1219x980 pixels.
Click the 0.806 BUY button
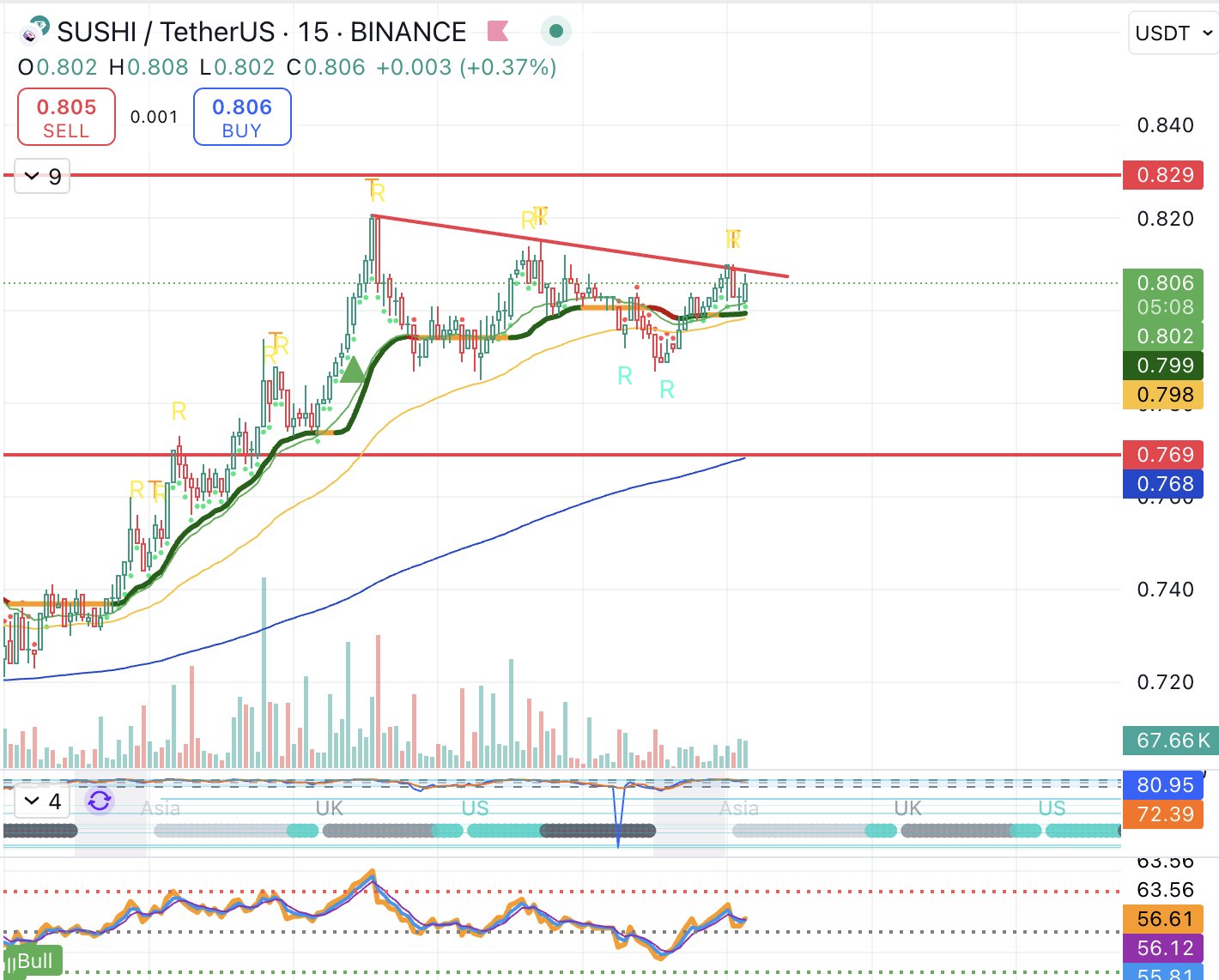pyautogui.click(x=242, y=118)
